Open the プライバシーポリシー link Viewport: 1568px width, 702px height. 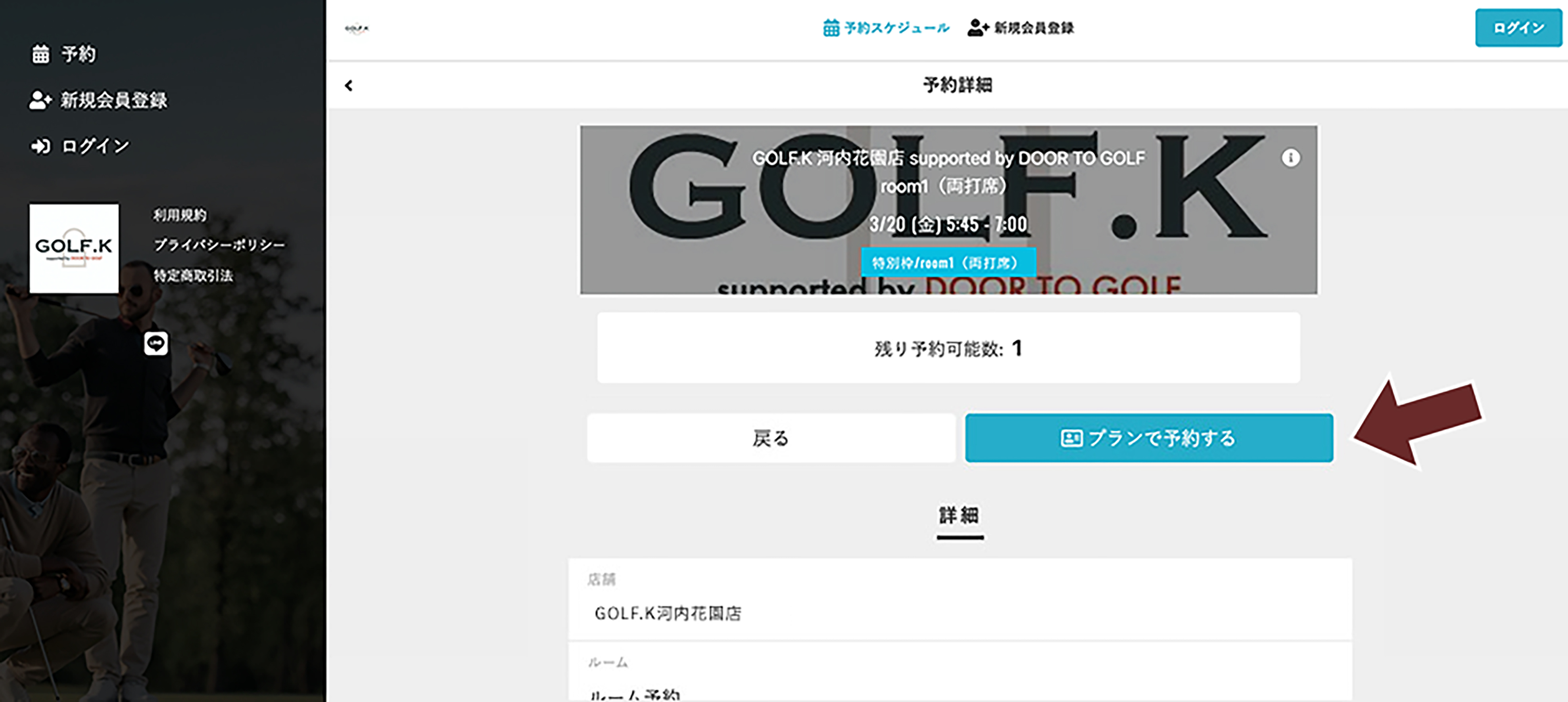click(219, 245)
